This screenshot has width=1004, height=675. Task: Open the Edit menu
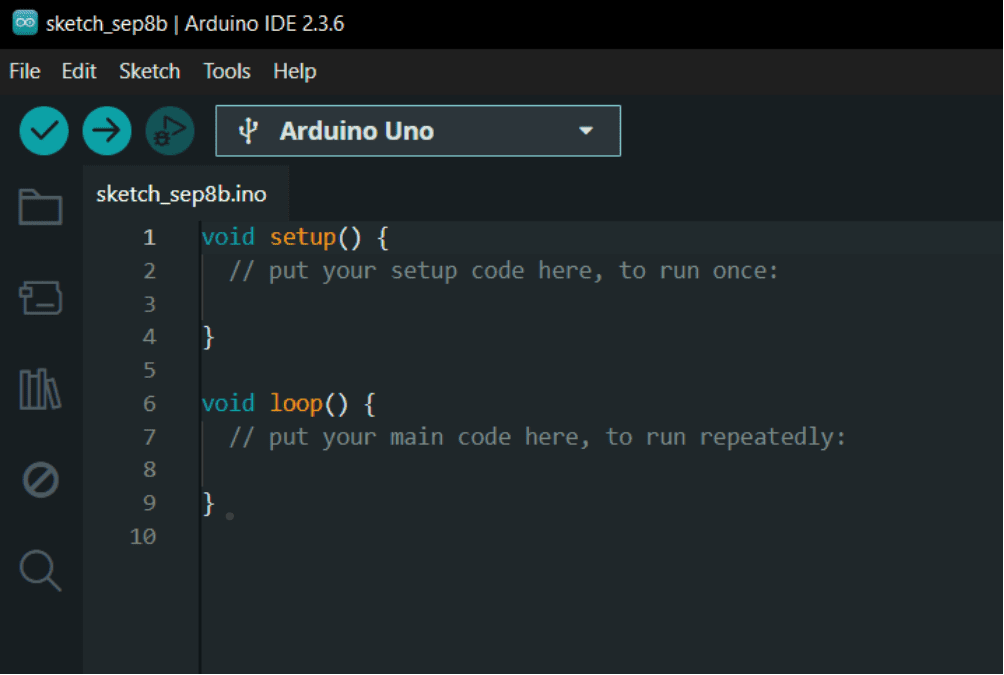(x=78, y=71)
